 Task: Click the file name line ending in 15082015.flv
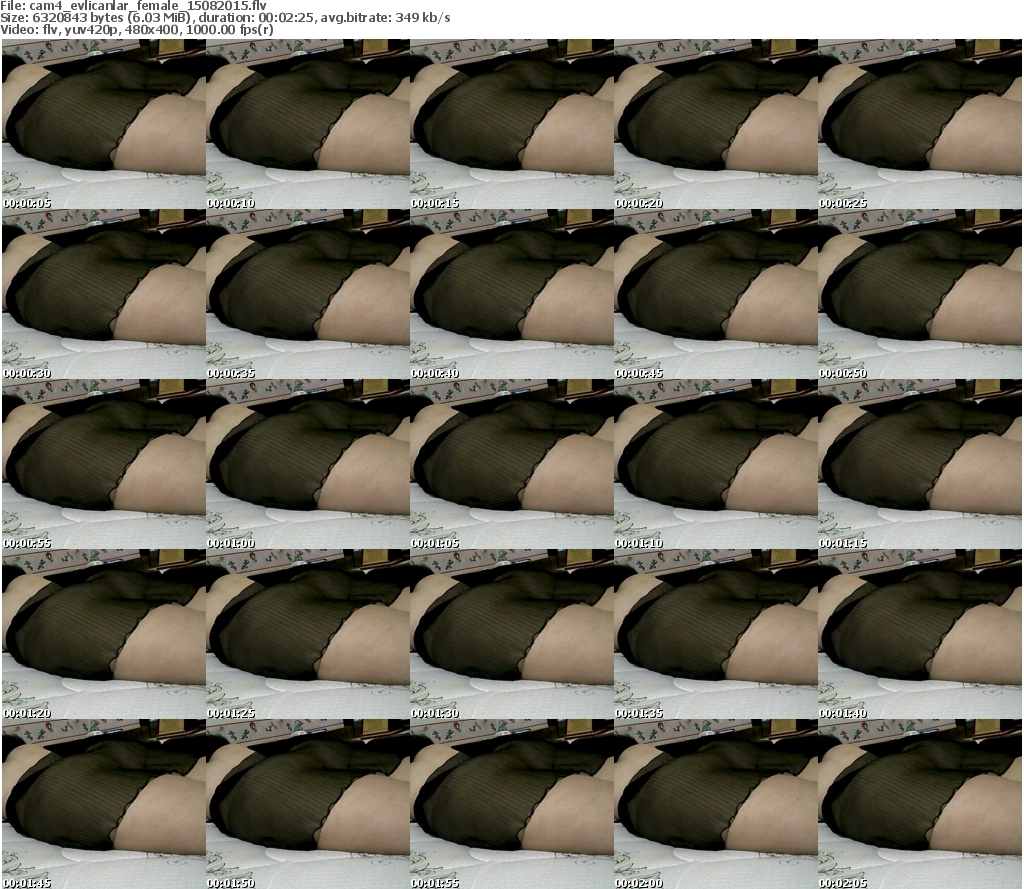(x=133, y=5)
